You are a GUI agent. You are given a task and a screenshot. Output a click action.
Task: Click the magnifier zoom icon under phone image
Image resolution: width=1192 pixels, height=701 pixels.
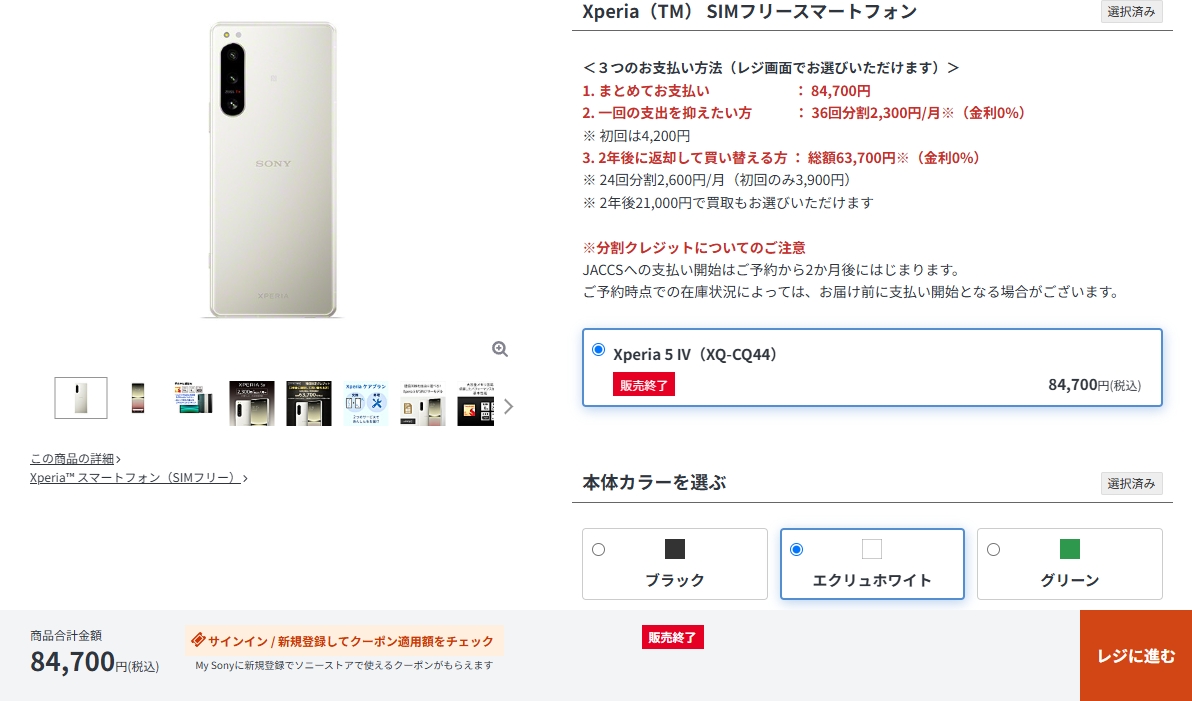pyautogui.click(x=499, y=349)
